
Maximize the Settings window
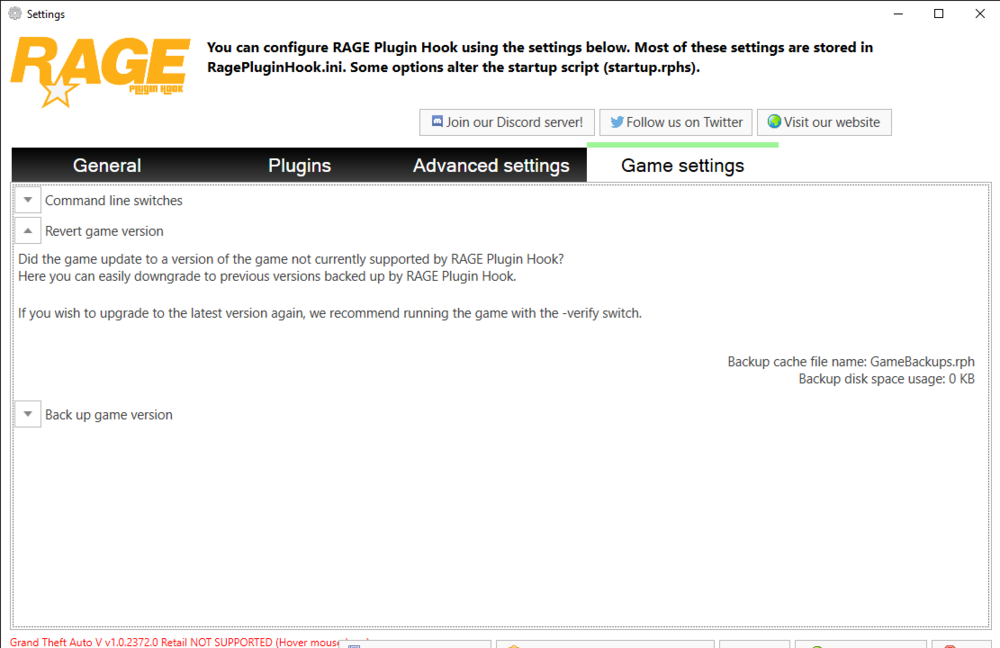point(939,13)
